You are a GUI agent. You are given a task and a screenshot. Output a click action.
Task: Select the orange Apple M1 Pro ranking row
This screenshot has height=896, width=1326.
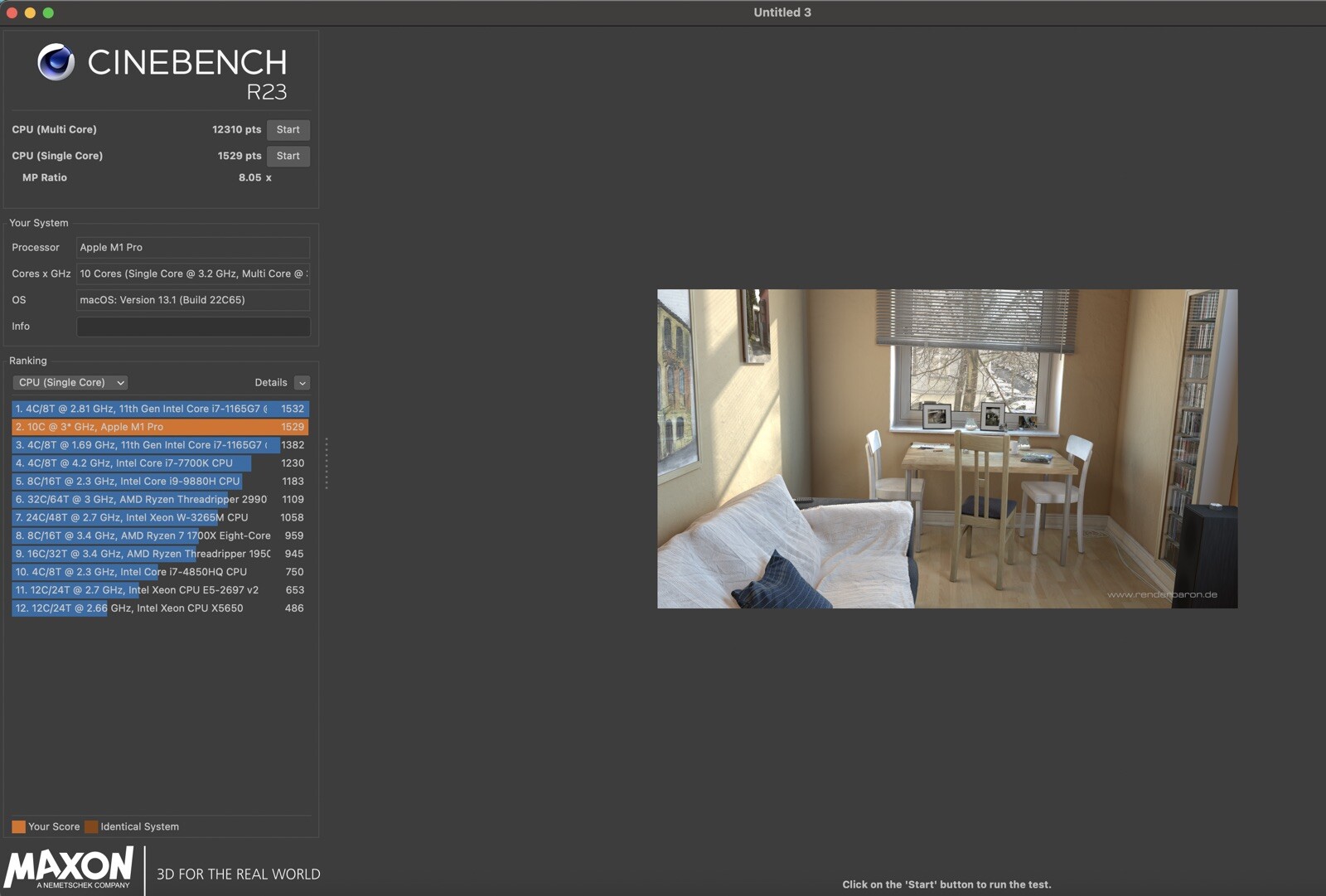coord(160,427)
